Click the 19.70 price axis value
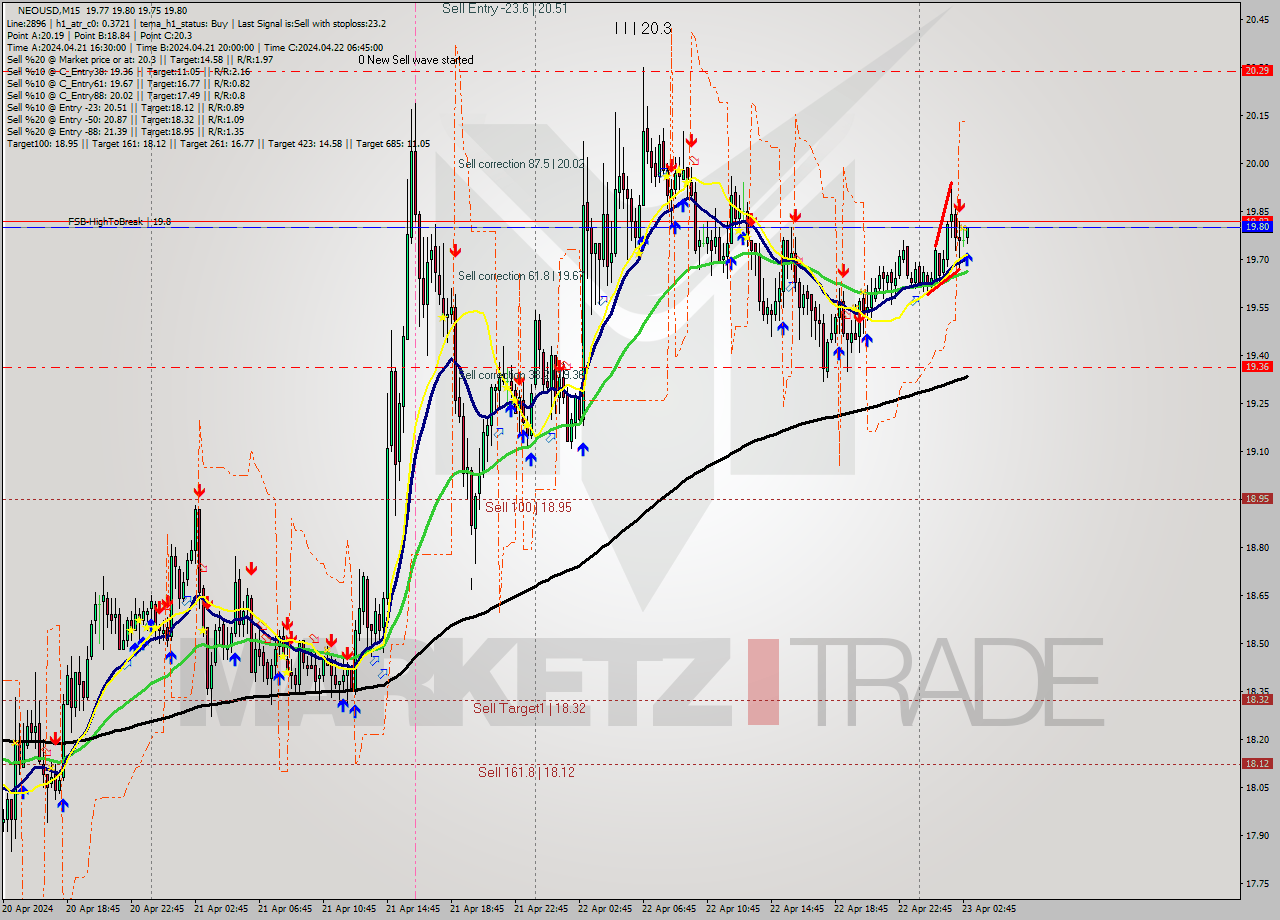 click(x=1256, y=259)
